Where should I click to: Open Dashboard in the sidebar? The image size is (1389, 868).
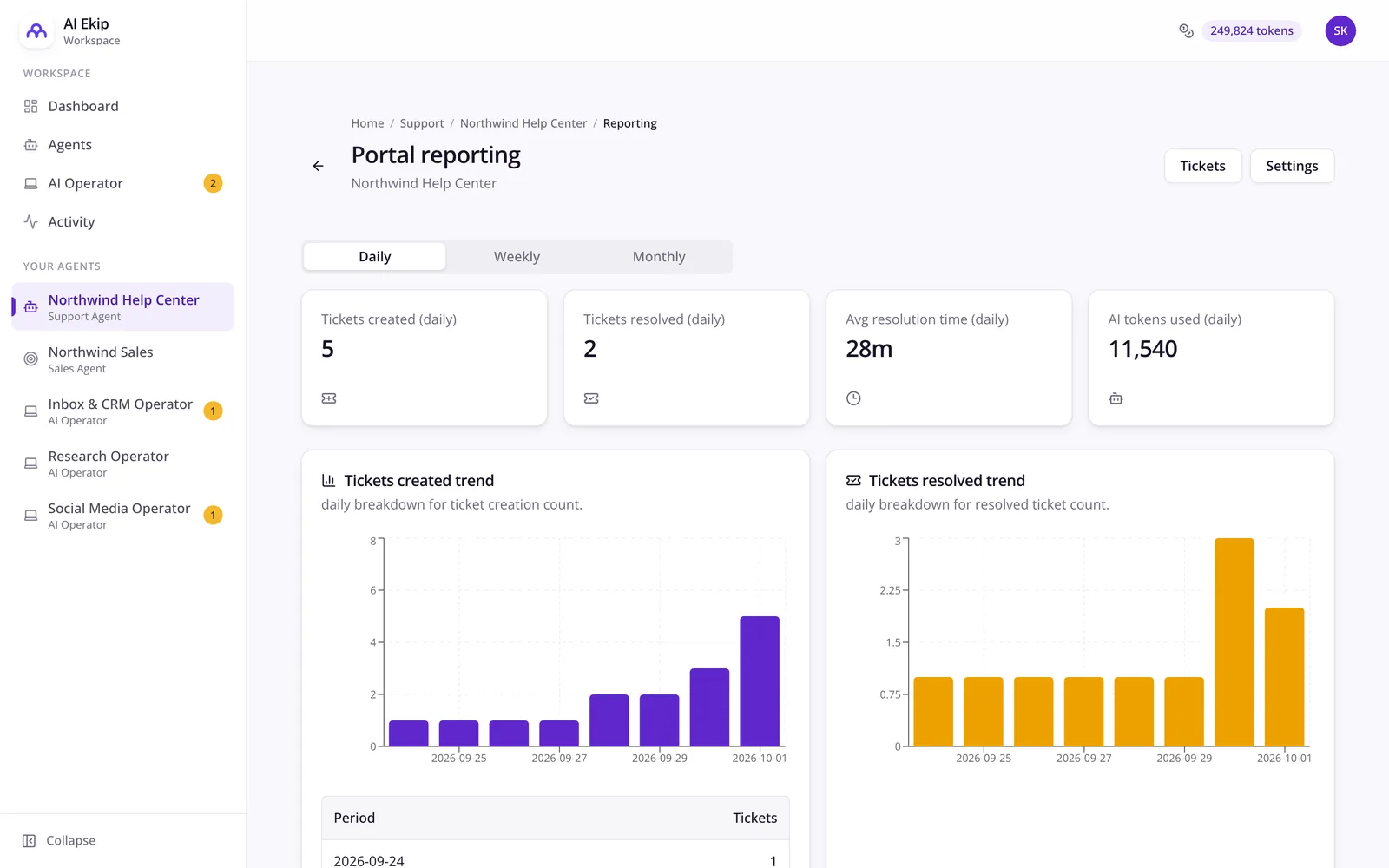pyautogui.click(x=122, y=106)
